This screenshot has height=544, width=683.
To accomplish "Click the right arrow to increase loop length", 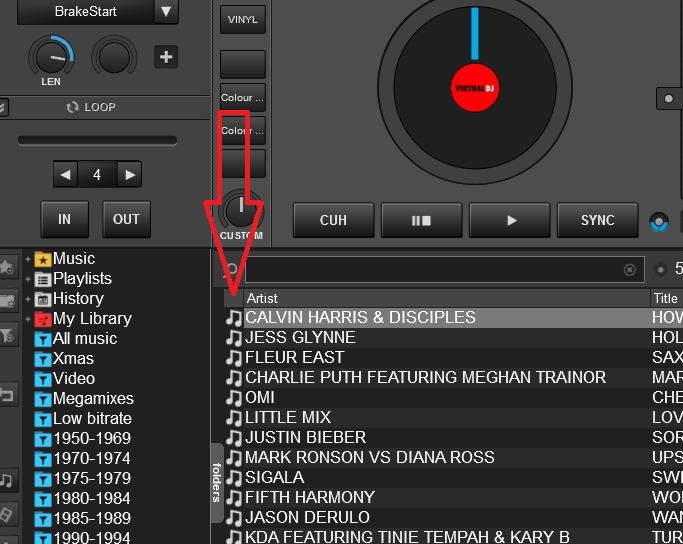I will point(128,175).
